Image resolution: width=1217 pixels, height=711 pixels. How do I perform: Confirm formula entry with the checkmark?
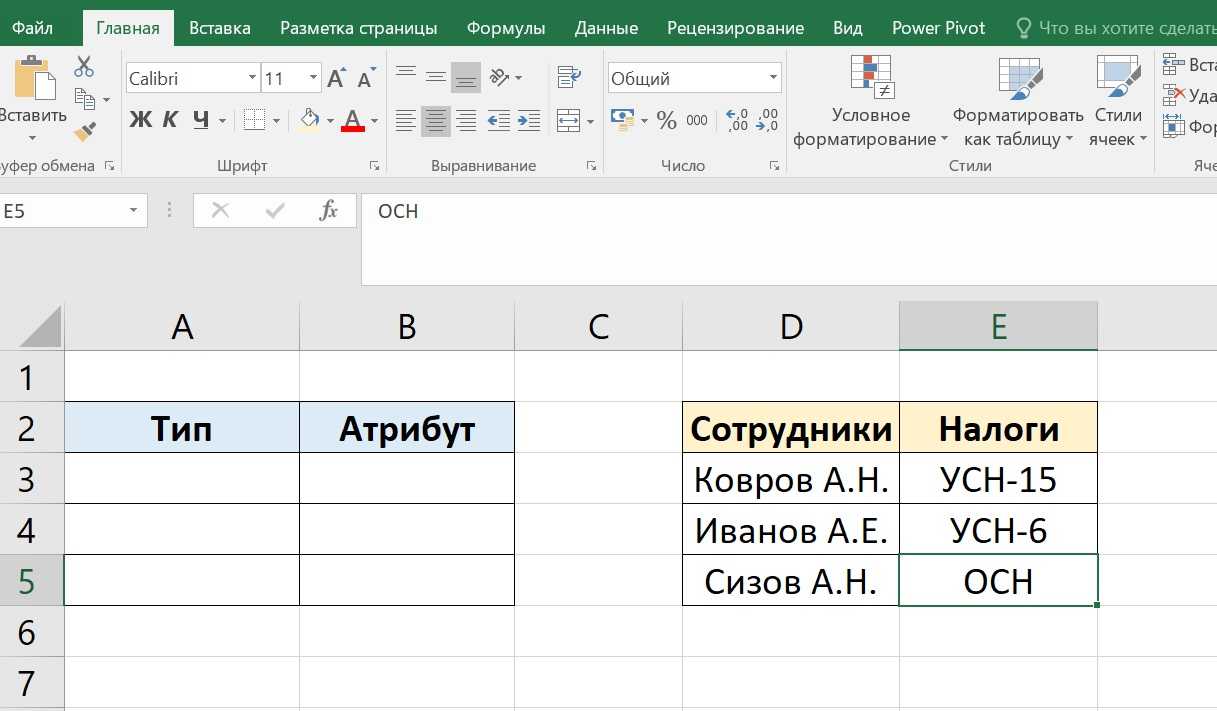(274, 211)
